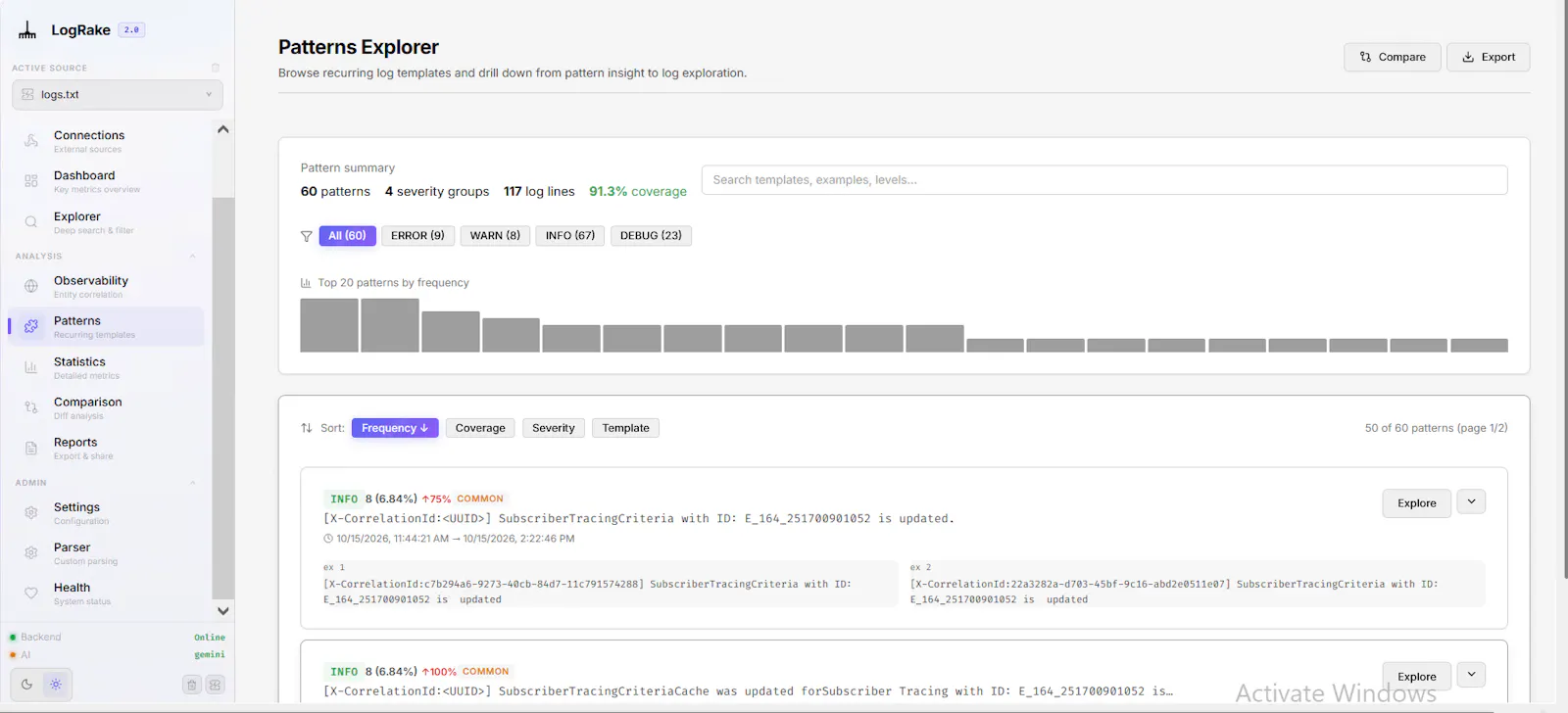The image size is (1568, 713).
Task: Sort patterns by Template
Action: tap(625, 428)
